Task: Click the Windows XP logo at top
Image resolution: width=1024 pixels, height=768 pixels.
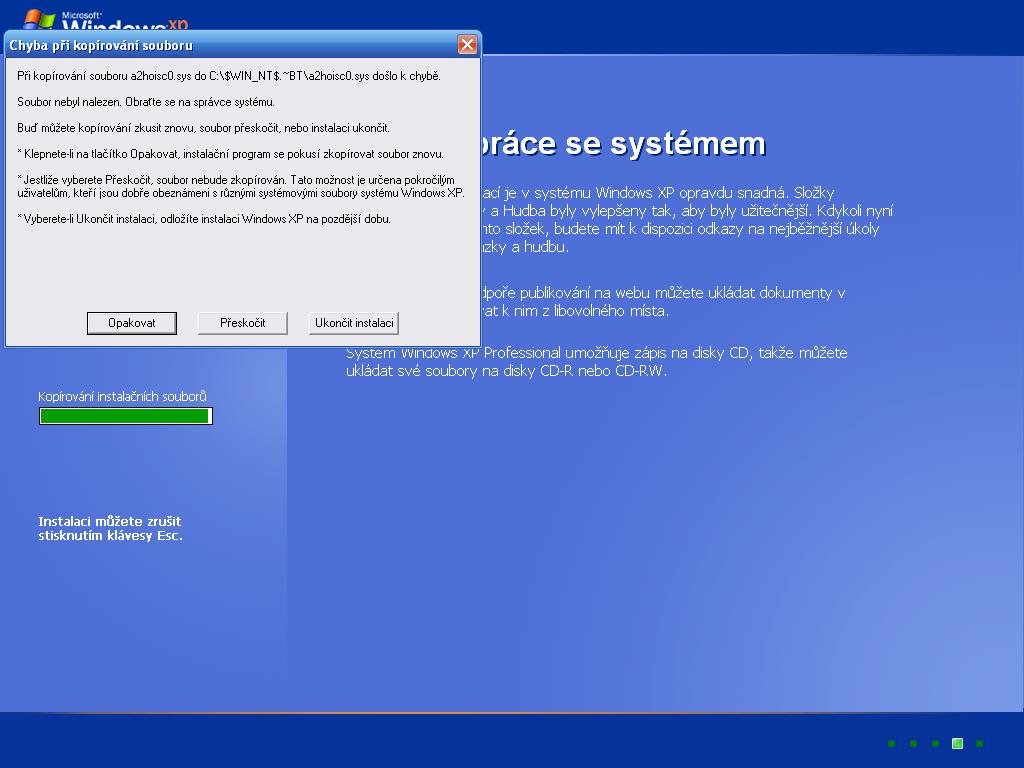Action: click(x=106, y=20)
